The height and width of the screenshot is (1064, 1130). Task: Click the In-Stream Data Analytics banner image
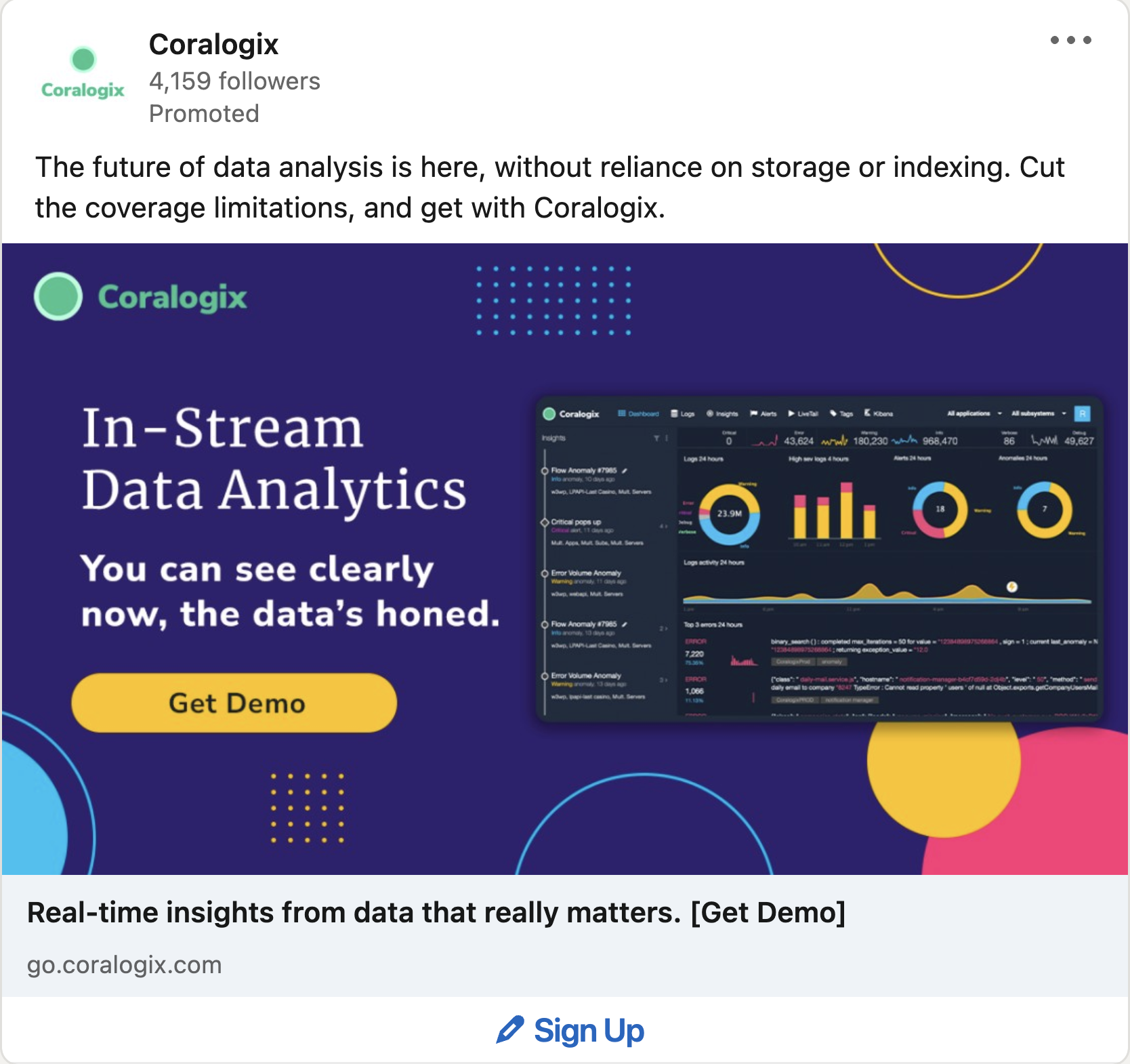pyautogui.click(x=565, y=559)
